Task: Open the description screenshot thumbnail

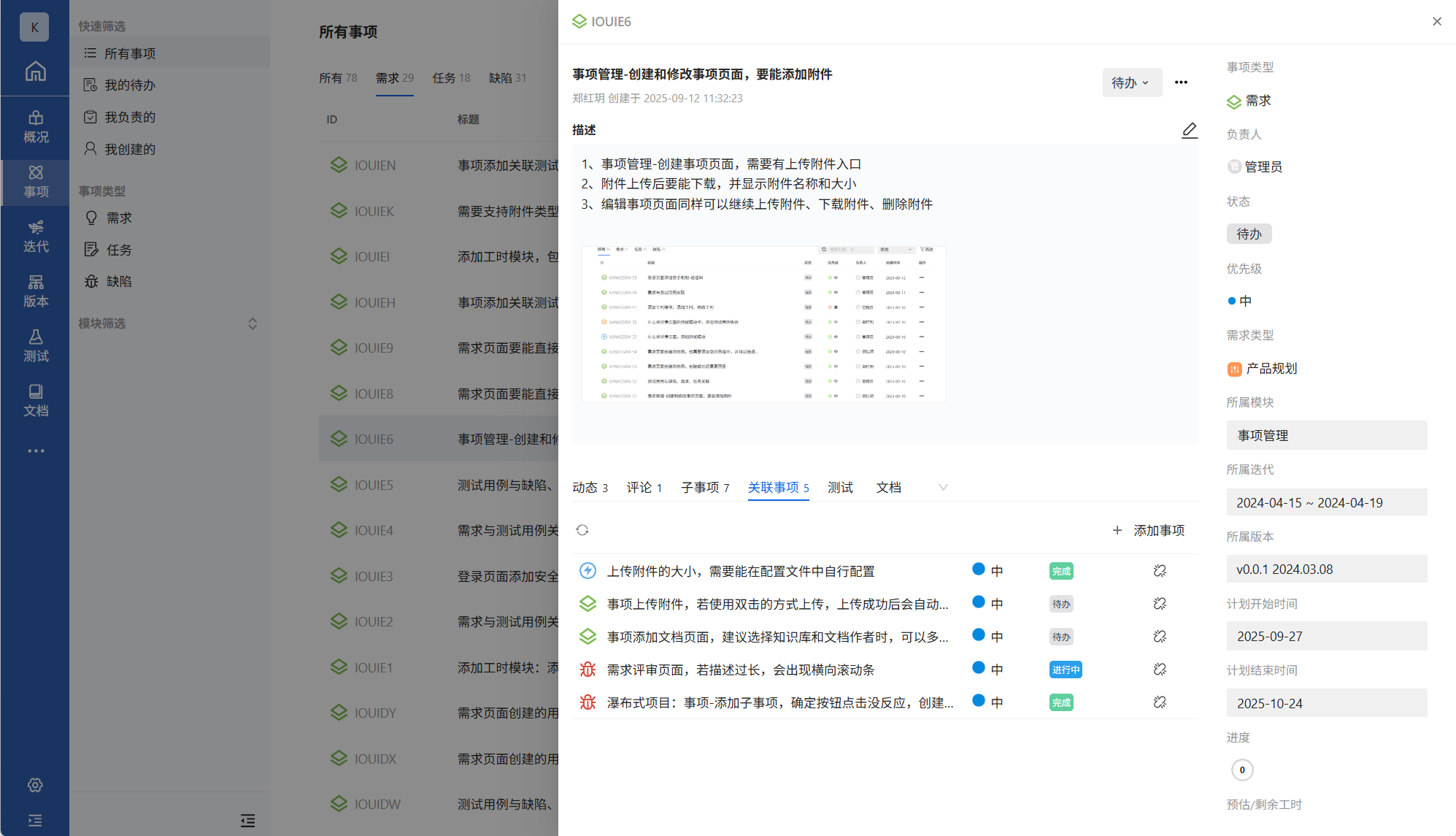Action: [763, 324]
